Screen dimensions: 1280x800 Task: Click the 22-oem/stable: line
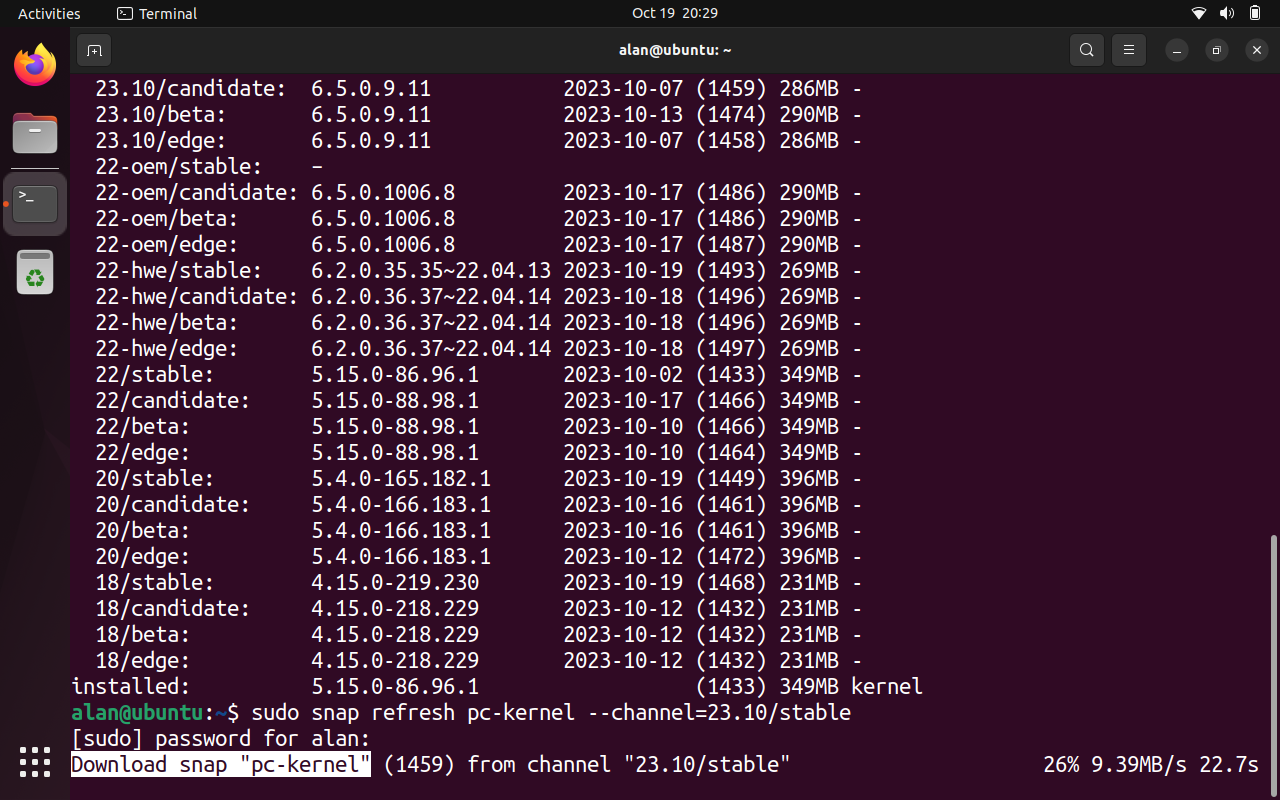209,167
